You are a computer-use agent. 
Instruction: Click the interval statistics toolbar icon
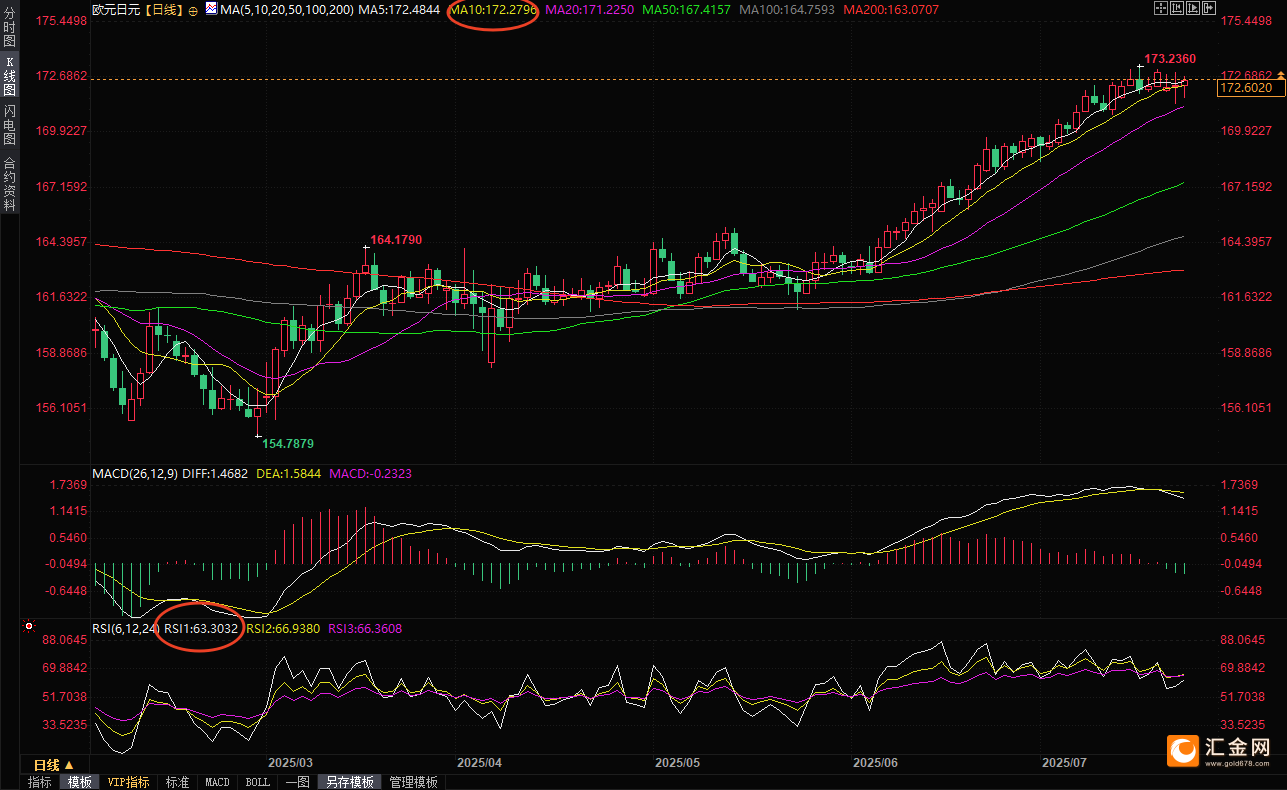[1177, 8]
